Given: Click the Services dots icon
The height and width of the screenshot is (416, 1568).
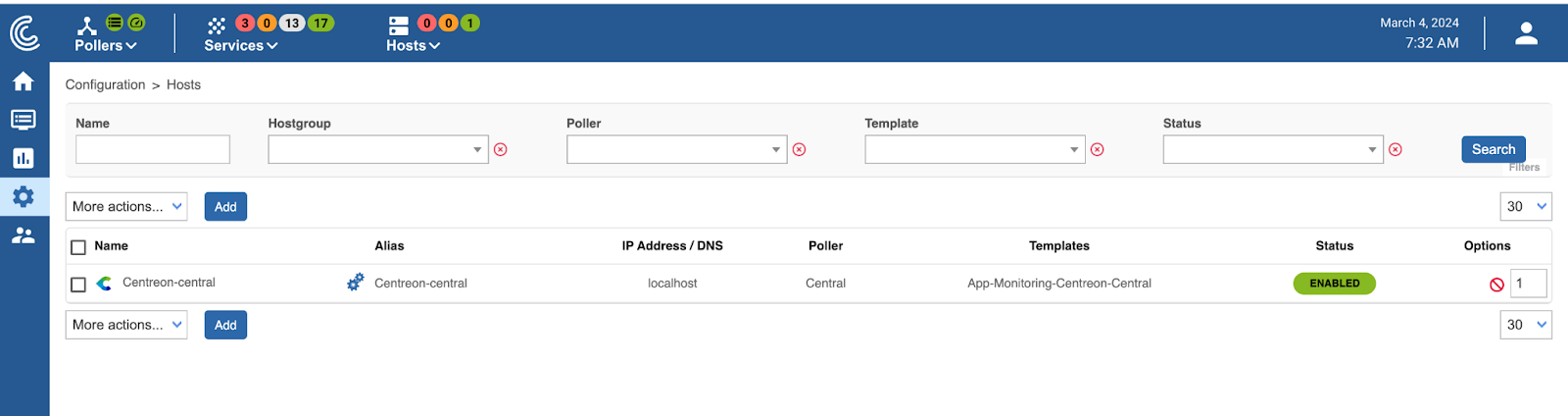Looking at the screenshot, I should tap(217, 26).
